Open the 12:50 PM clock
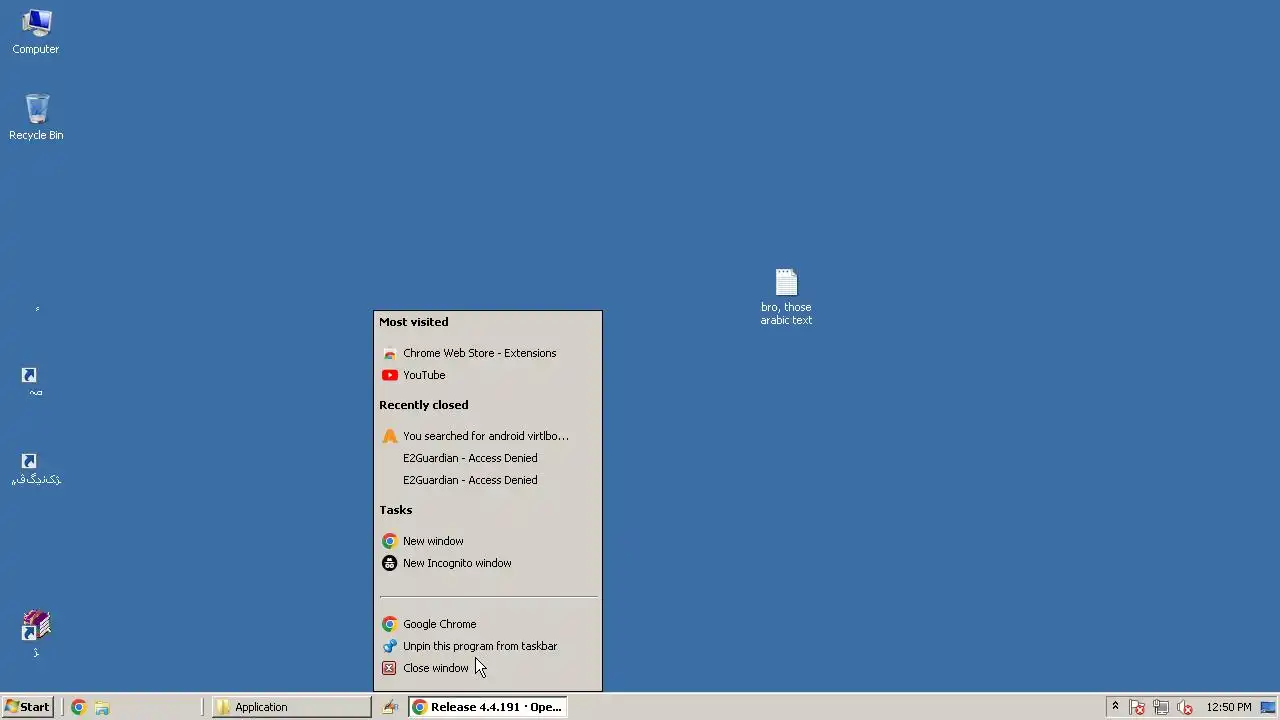This screenshot has width=1280, height=720. coord(1229,707)
